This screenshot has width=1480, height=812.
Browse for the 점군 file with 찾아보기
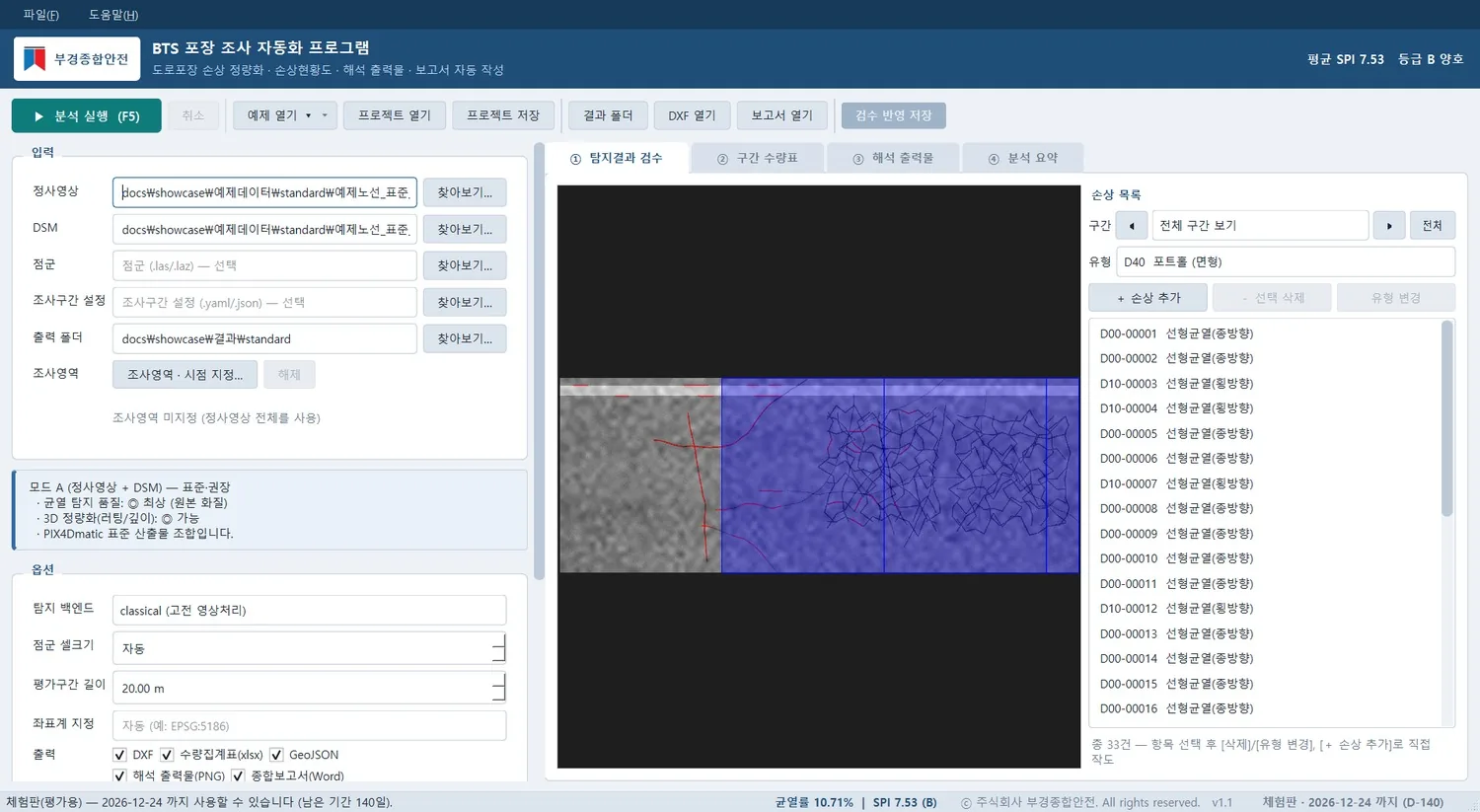tap(465, 265)
